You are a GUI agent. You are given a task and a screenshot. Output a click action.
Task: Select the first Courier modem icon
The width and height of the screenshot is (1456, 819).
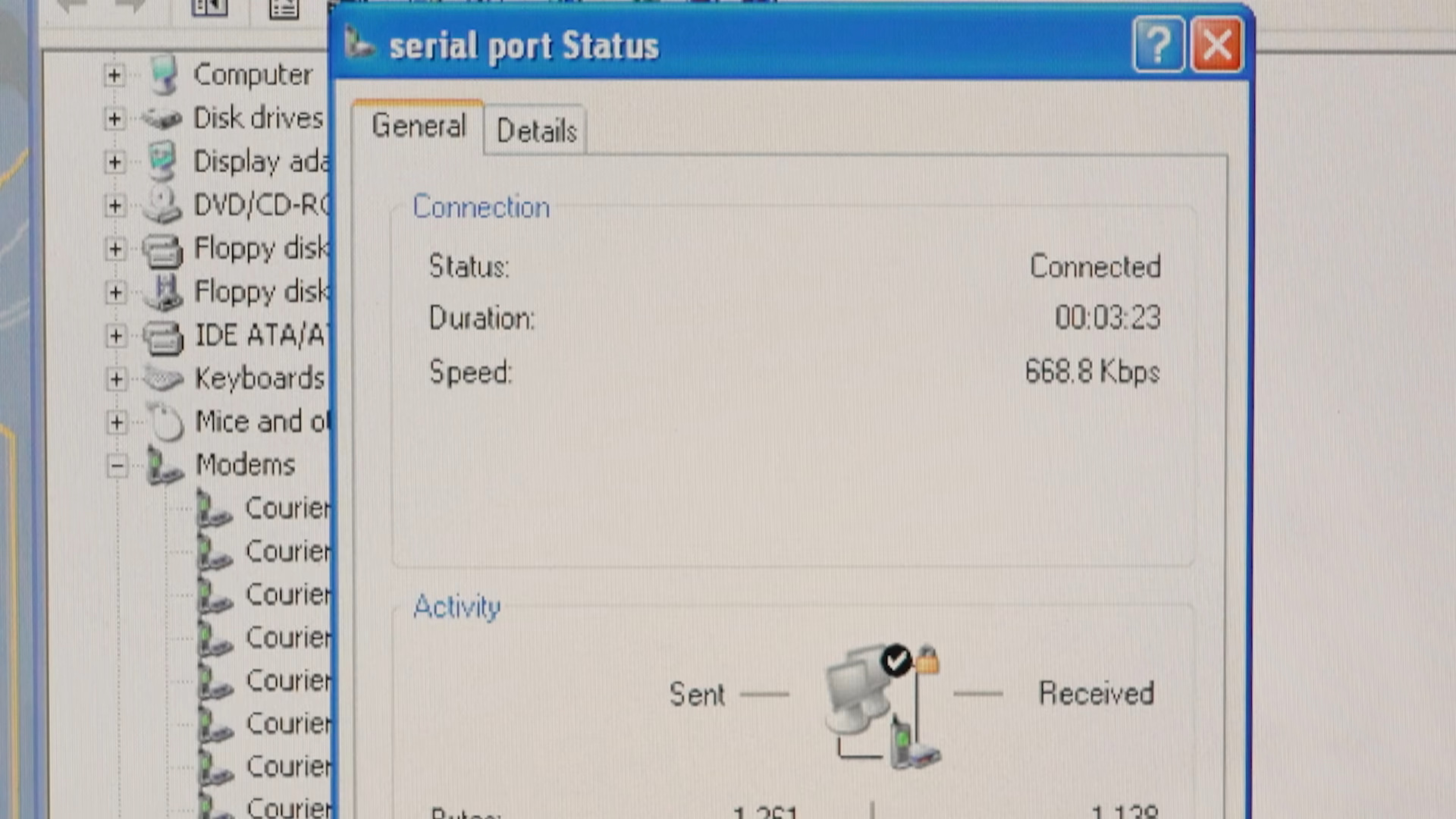pos(216,508)
